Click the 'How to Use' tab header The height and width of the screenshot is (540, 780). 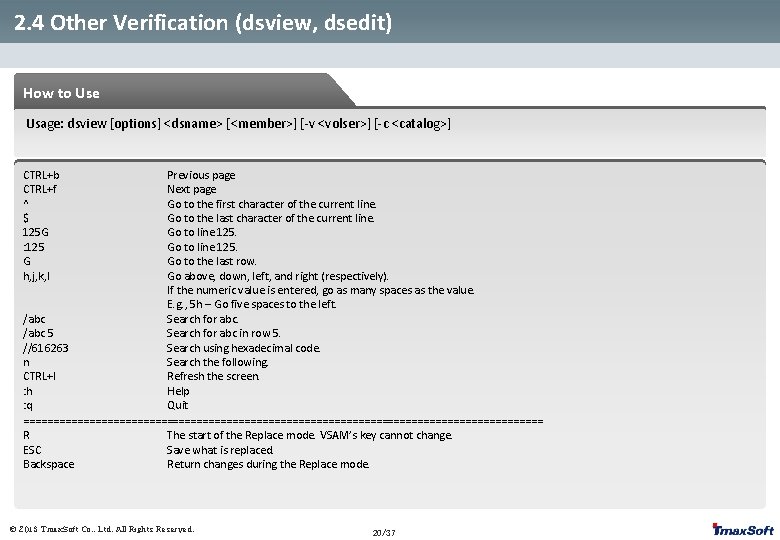click(61, 93)
